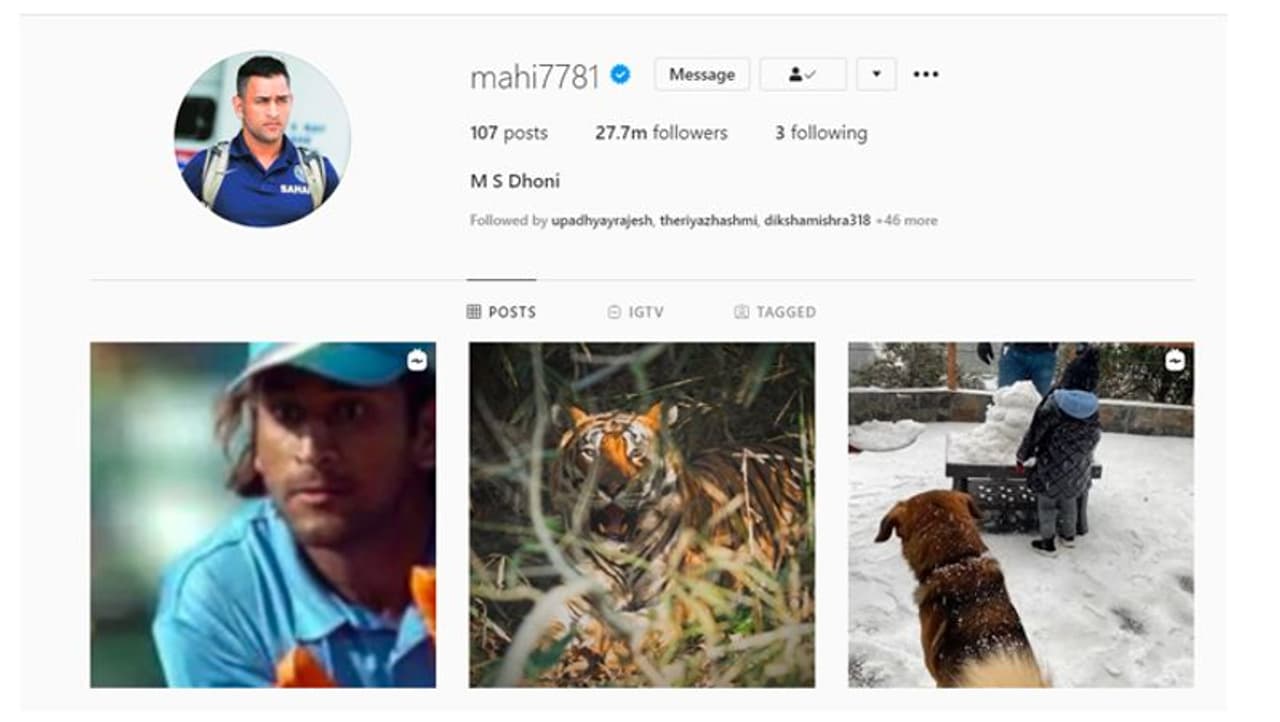This screenshot has width=1280, height=722.
Task: Click IGTV video icon on snow post
Action: (x=1175, y=361)
